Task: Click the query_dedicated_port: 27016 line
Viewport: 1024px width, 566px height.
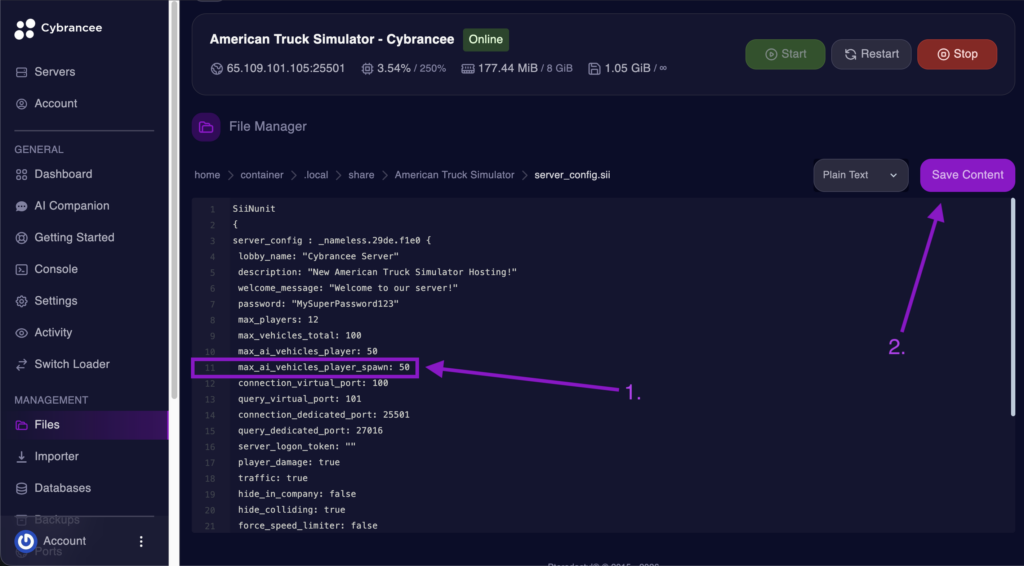Action: [x=310, y=431]
